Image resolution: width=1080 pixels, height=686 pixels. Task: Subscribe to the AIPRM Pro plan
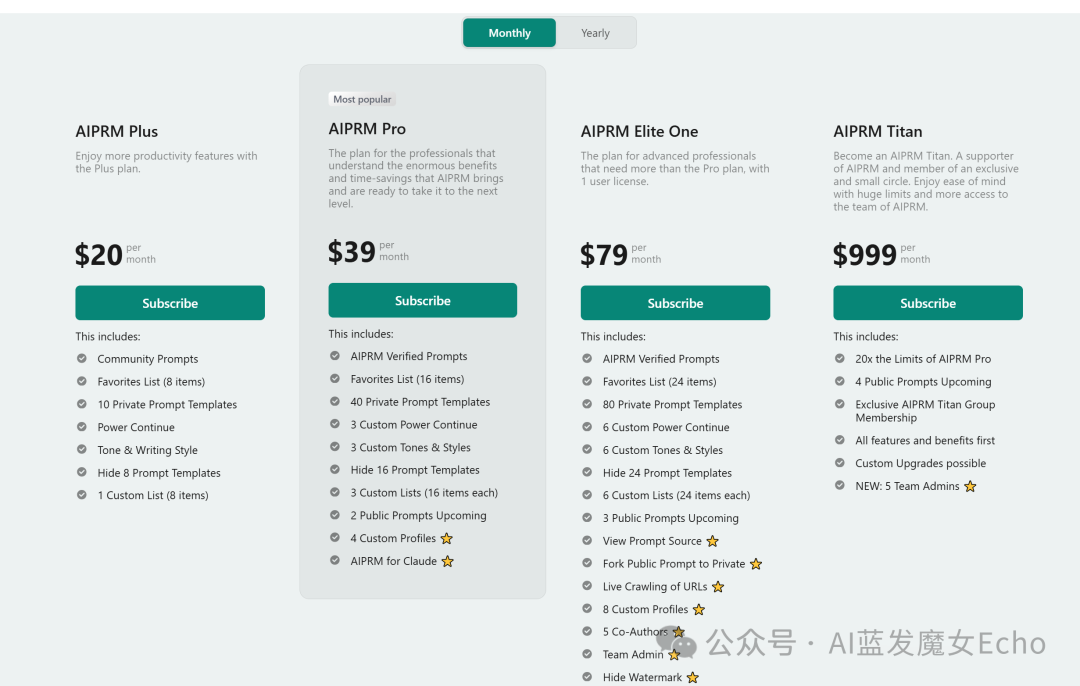[422, 300]
